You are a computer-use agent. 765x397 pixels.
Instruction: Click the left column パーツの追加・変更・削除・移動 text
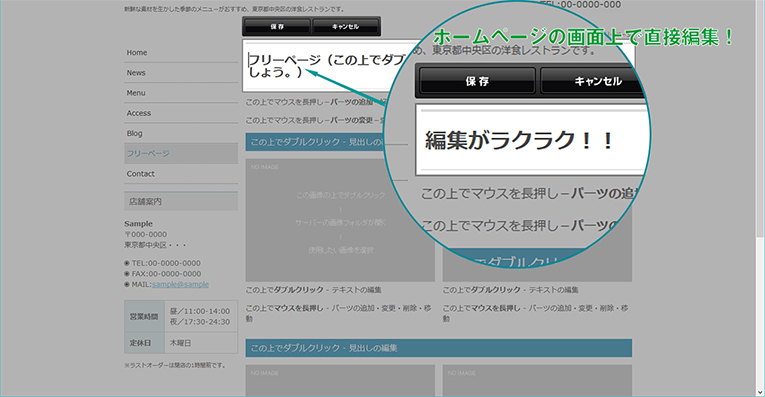point(339,313)
